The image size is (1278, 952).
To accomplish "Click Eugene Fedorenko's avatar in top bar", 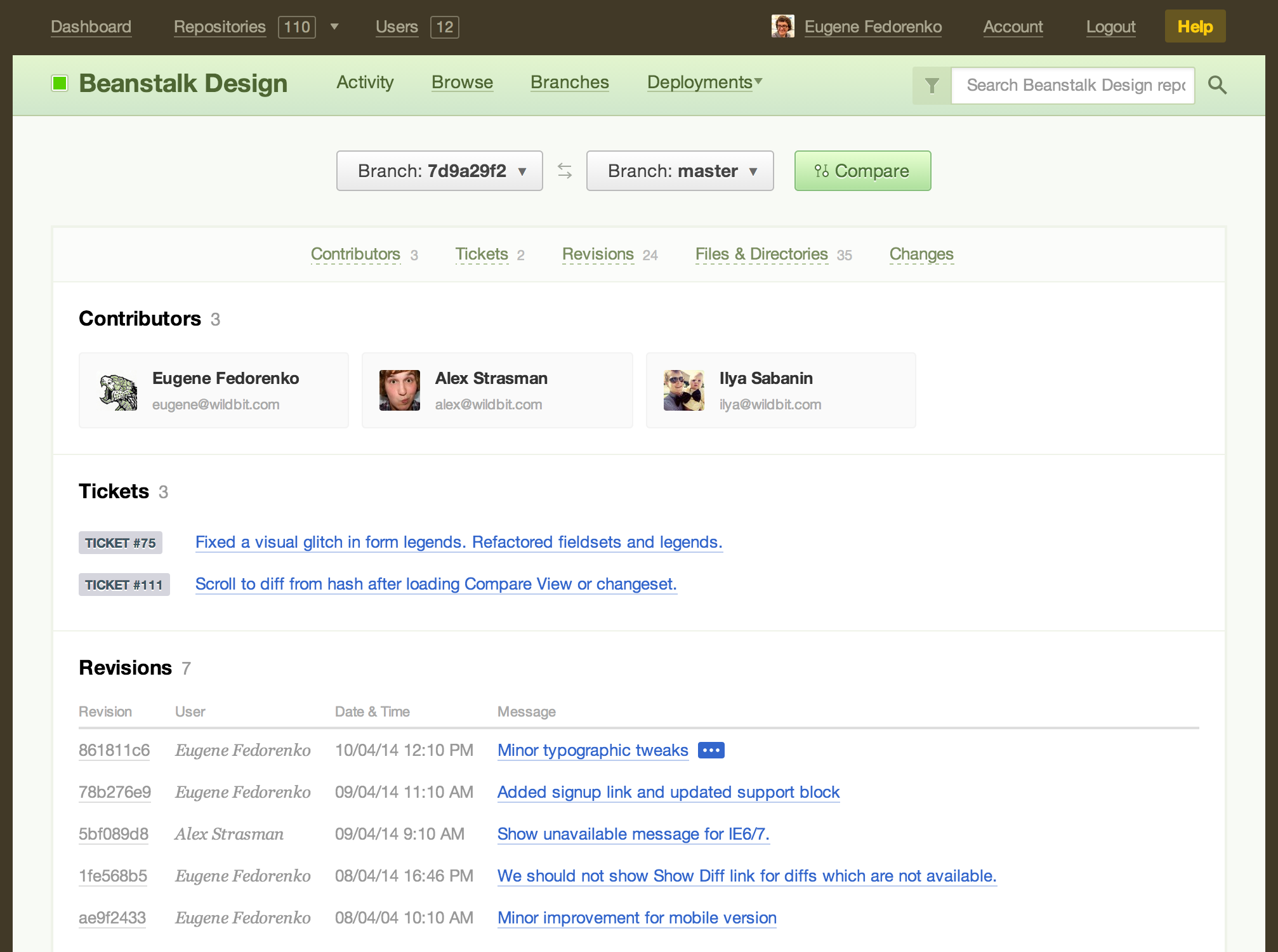I will pos(782,27).
